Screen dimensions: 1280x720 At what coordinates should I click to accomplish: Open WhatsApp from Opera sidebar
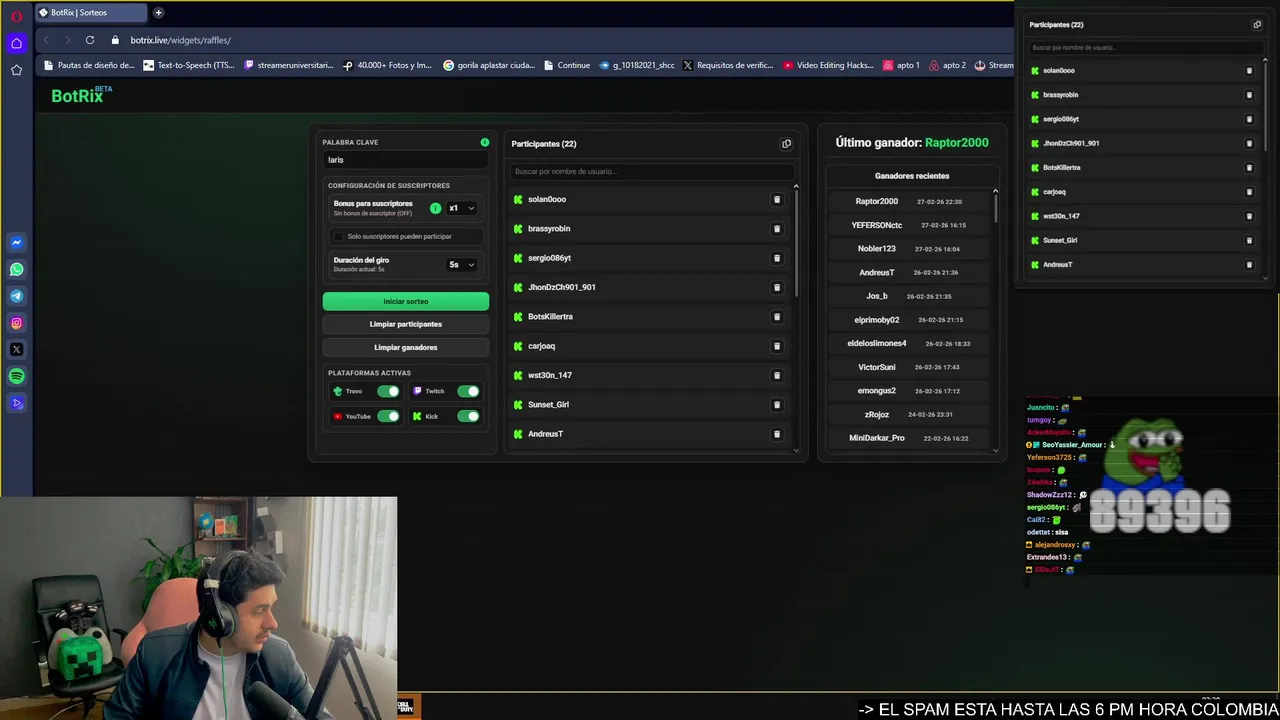17,269
